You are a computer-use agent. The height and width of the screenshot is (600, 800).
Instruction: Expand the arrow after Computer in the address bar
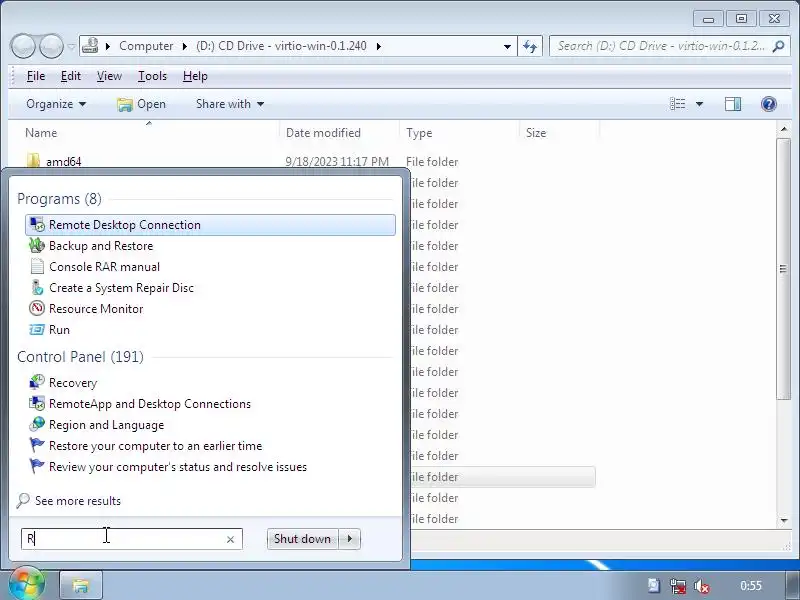[x=184, y=46]
